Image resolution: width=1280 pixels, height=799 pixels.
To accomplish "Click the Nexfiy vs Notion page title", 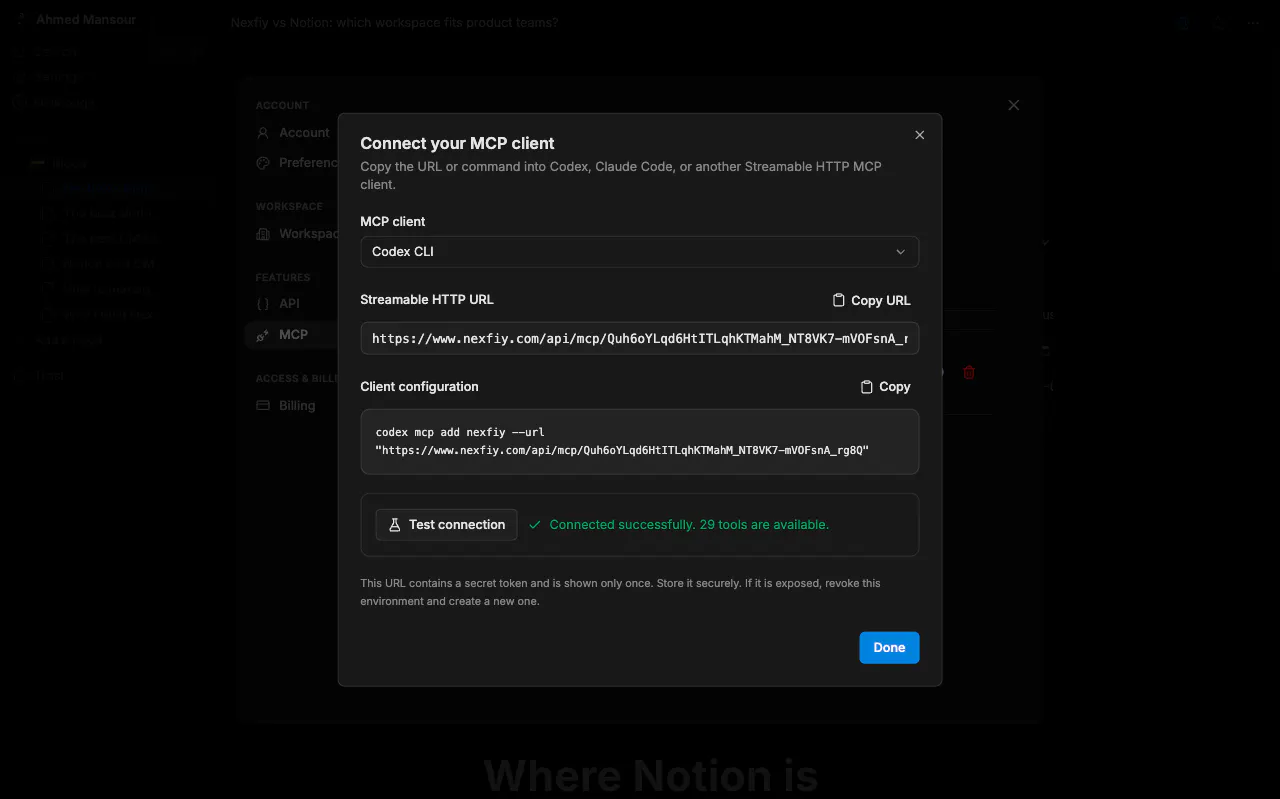I will point(394,22).
